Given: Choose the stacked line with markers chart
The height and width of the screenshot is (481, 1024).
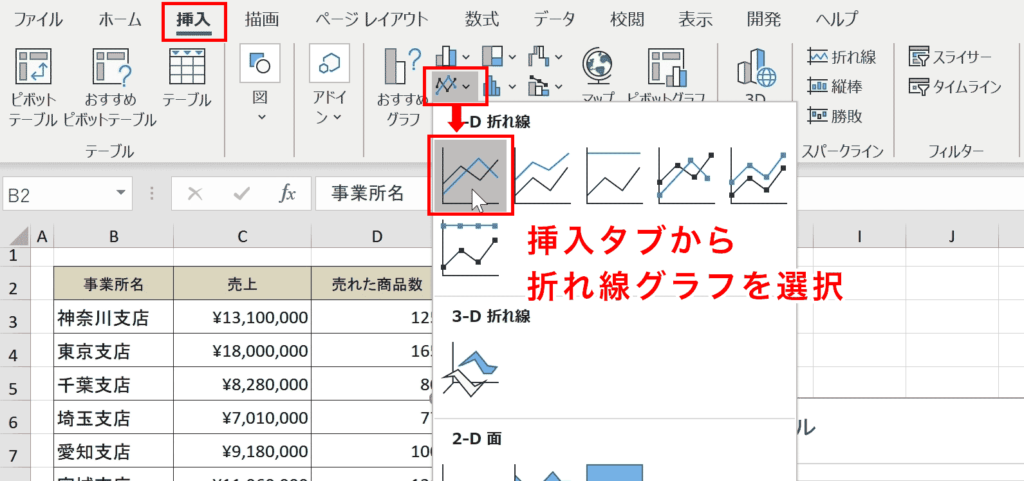Looking at the screenshot, I should 758,174.
